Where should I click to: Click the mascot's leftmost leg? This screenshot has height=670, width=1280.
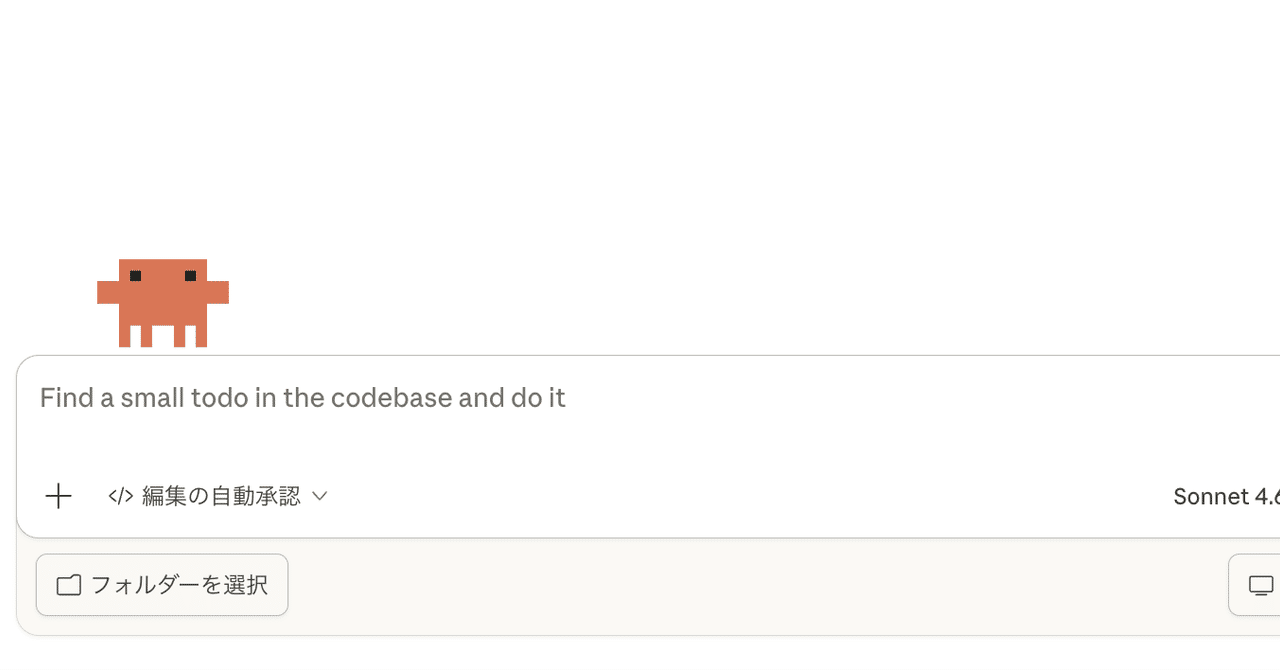124,336
